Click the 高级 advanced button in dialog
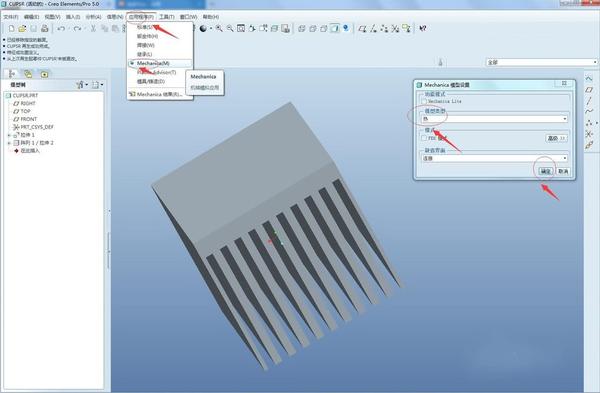 pyautogui.click(x=556, y=138)
